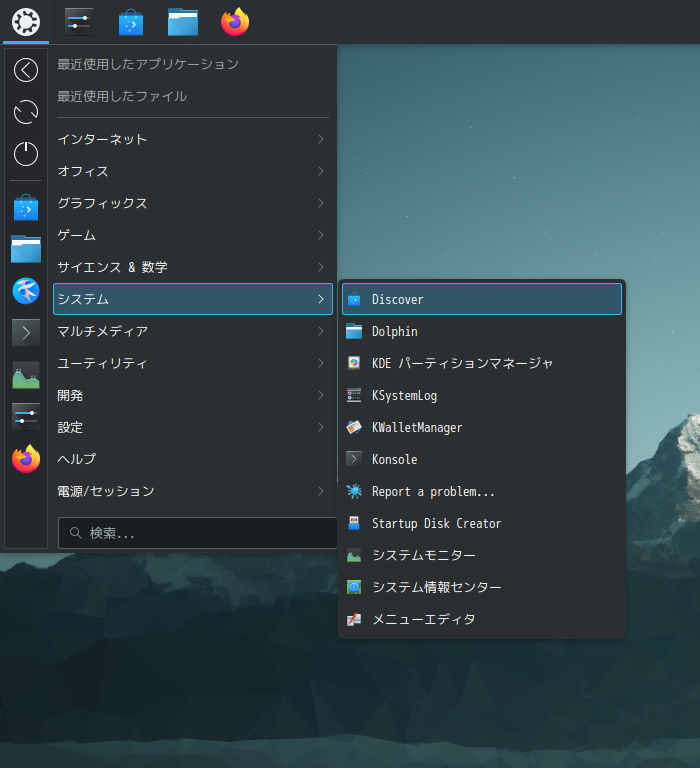700x768 pixels.
Task: Click システム情報センター icon
Action: pos(354,587)
